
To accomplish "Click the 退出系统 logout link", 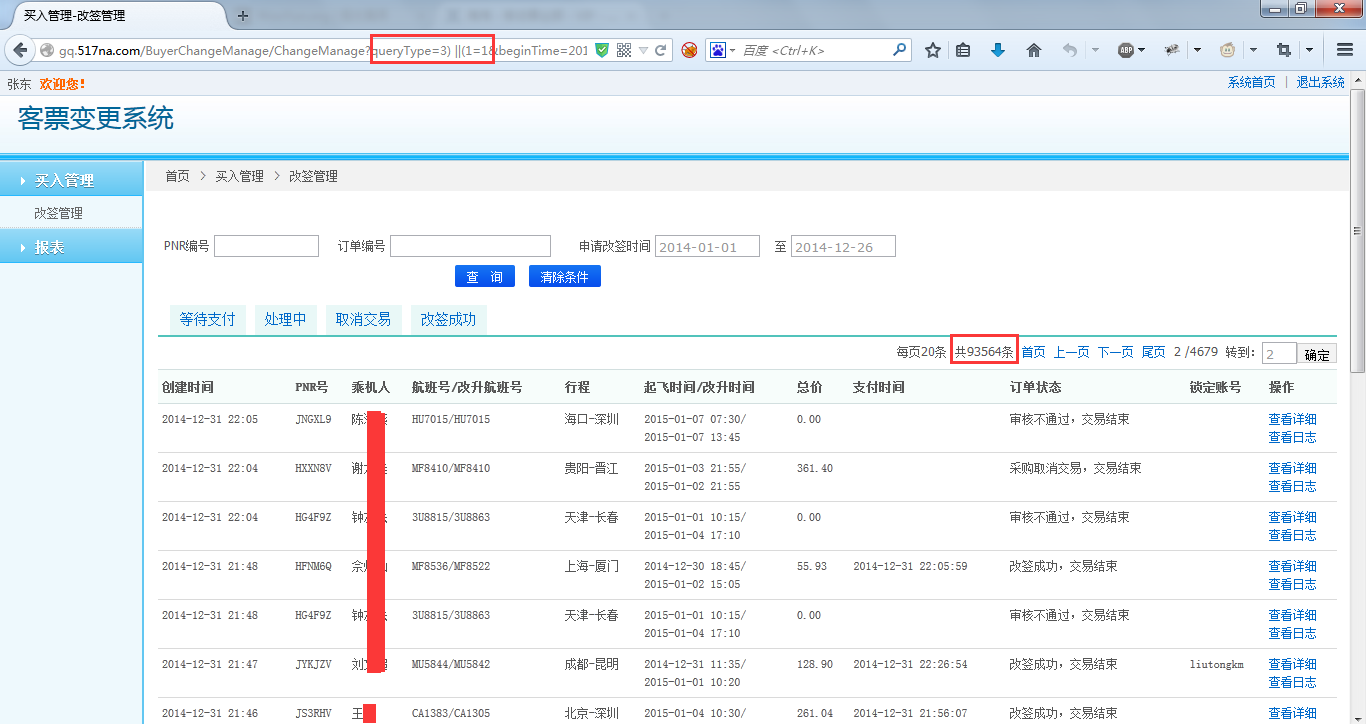I will (1321, 82).
